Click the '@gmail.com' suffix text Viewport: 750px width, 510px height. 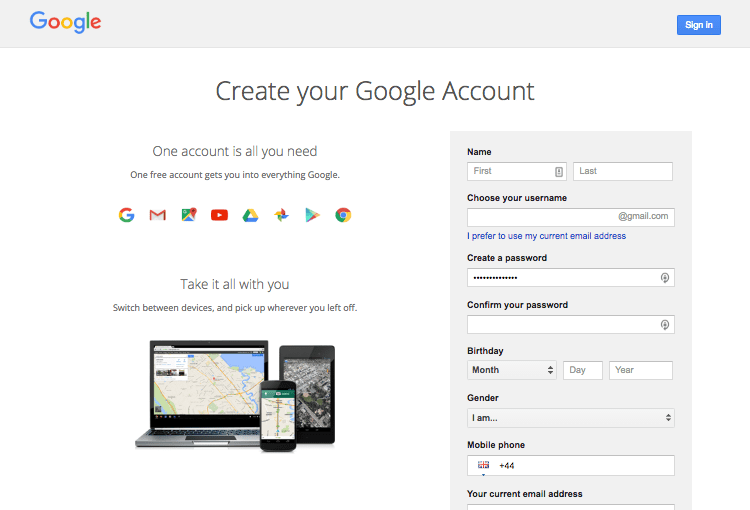643,216
